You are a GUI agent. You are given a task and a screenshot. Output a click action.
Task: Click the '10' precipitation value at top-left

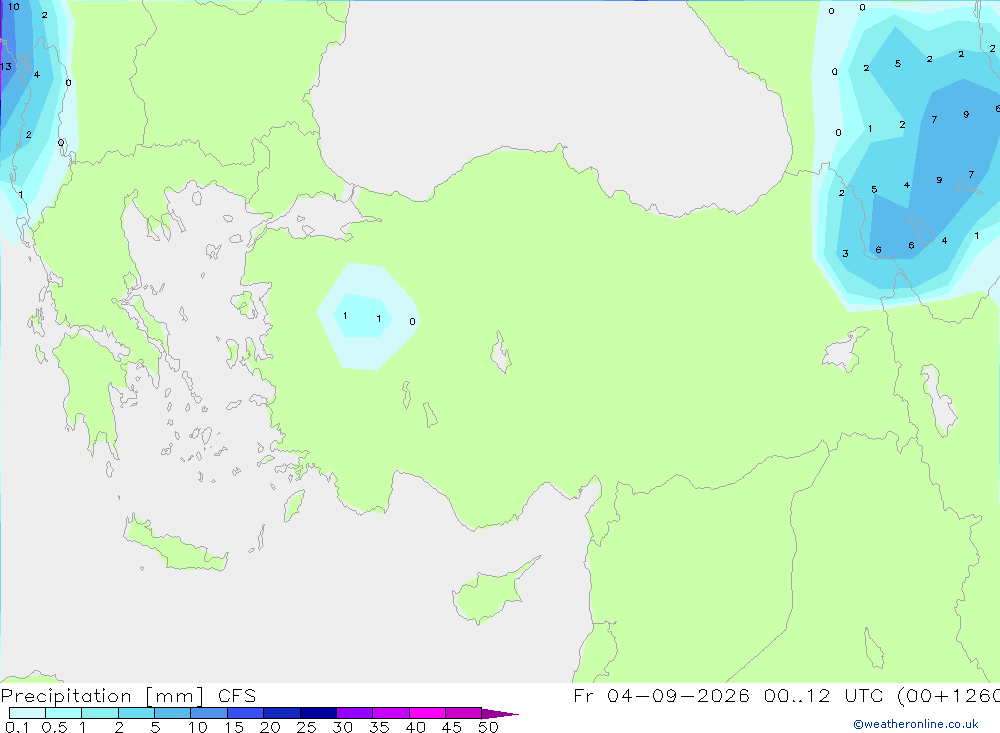(13, 6)
